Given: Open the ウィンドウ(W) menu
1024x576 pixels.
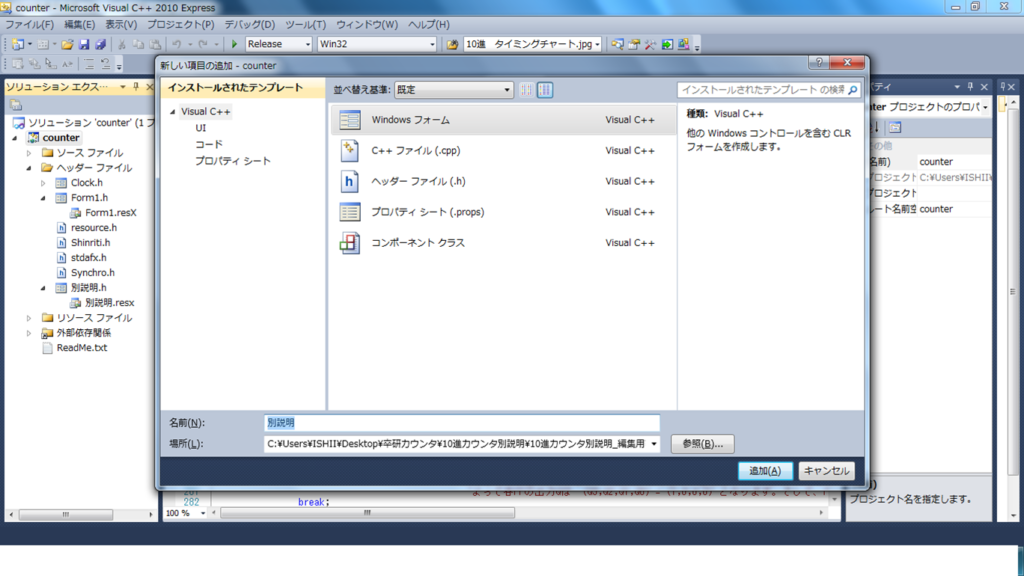Looking at the screenshot, I should [367, 25].
